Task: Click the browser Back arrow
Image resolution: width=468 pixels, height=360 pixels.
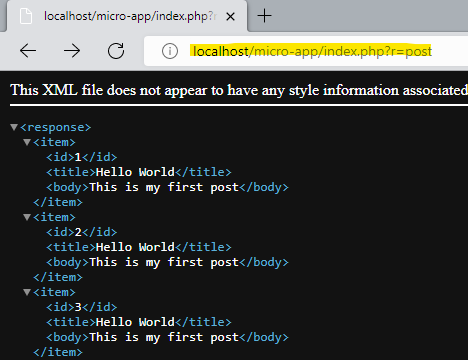Action: pos(28,51)
